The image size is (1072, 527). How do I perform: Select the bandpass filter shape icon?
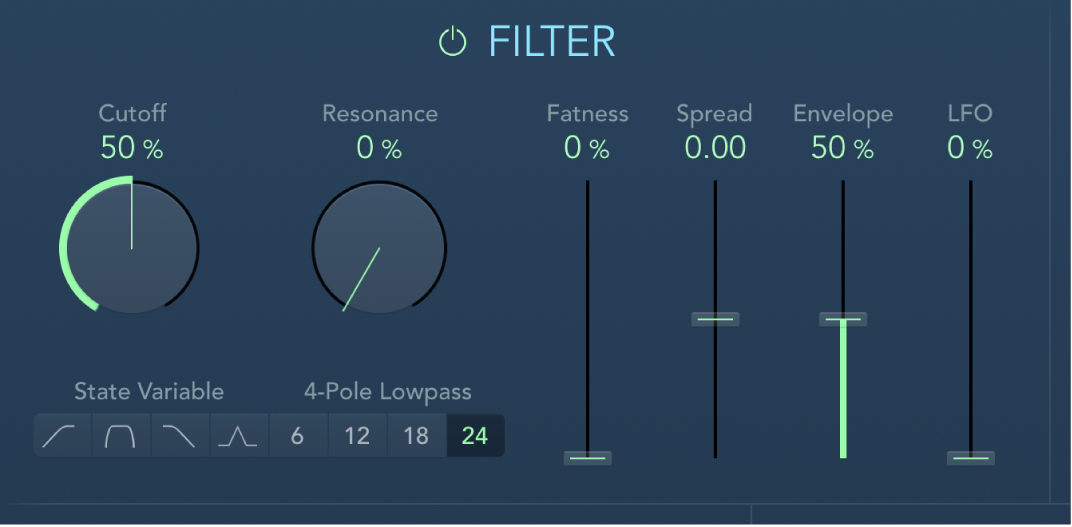pos(121,436)
